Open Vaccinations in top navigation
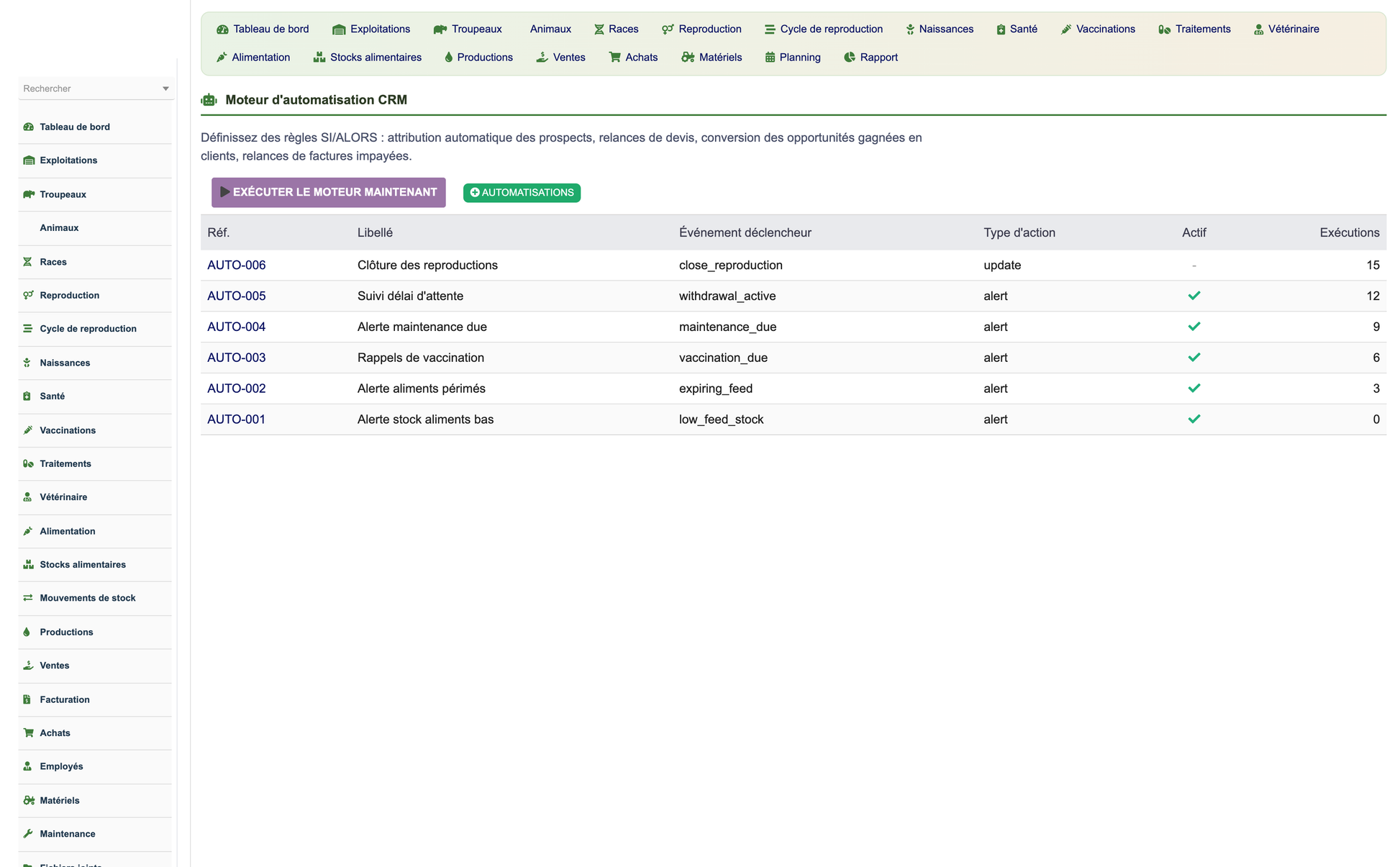Image resolution: width=1400 pixels, height=867 pixels. point(1098,29)
